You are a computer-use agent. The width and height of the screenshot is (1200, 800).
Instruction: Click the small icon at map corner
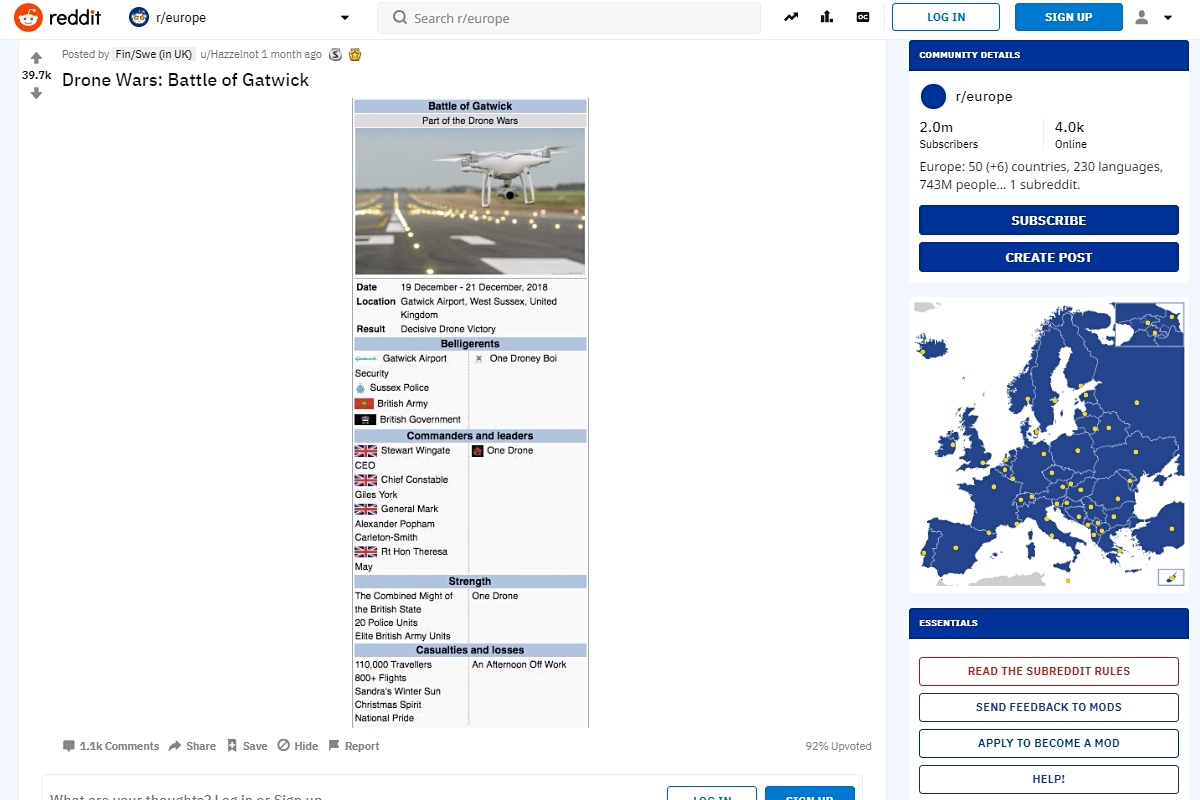tap(1171, 577)
